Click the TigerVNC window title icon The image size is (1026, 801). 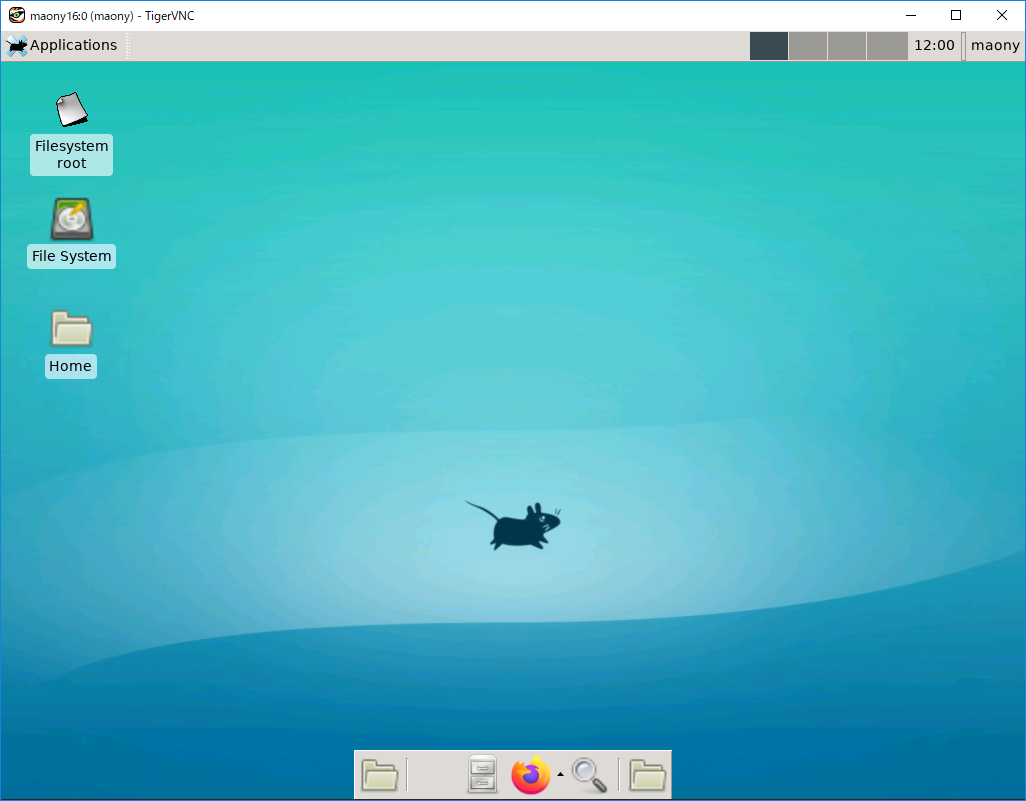pos(16,15)
